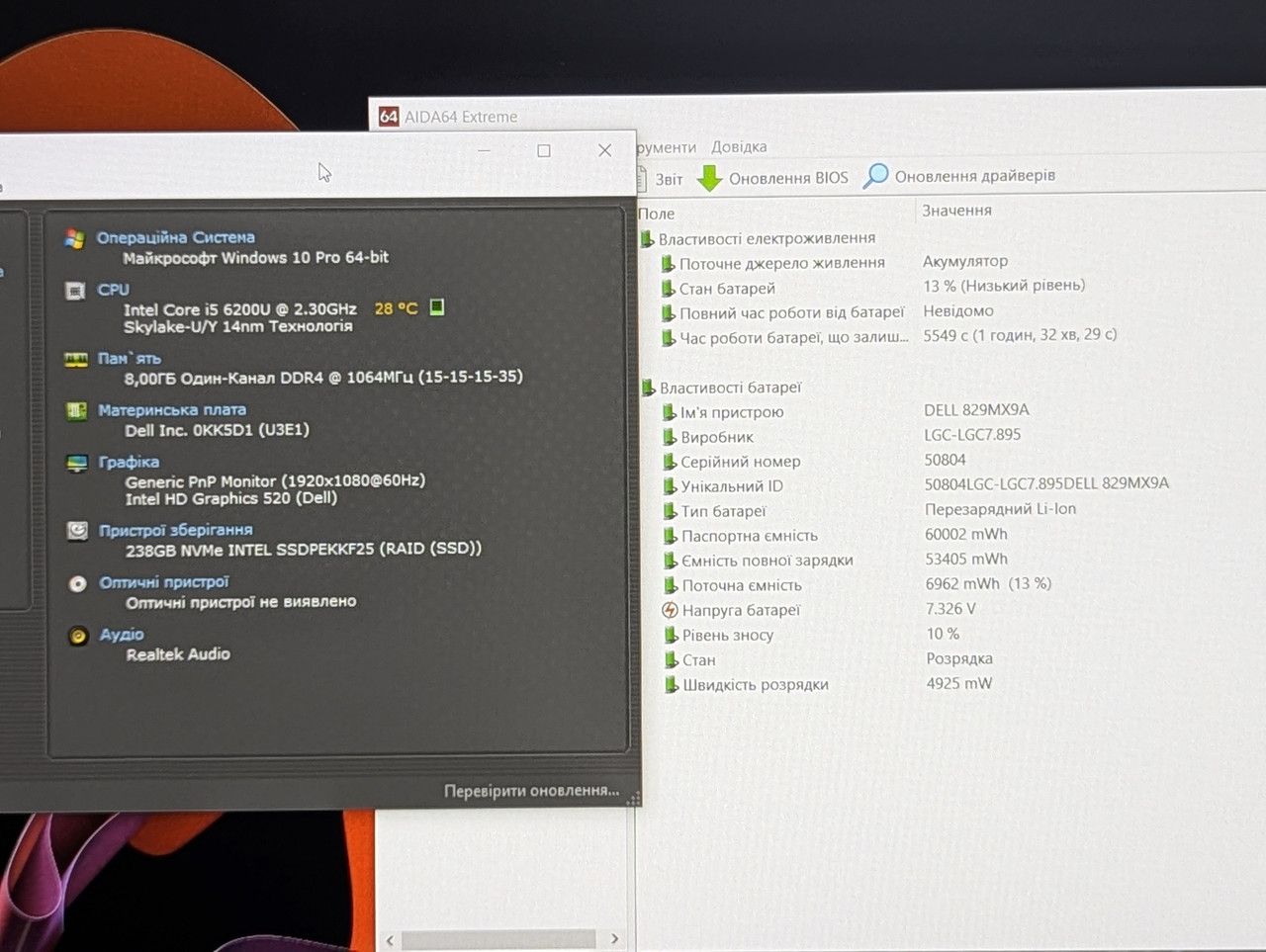Image resolution: width=1266 pixels, height=952 pixels.
Task: Click the motherboard icon in Speccy
Action: tap(76, 410)
